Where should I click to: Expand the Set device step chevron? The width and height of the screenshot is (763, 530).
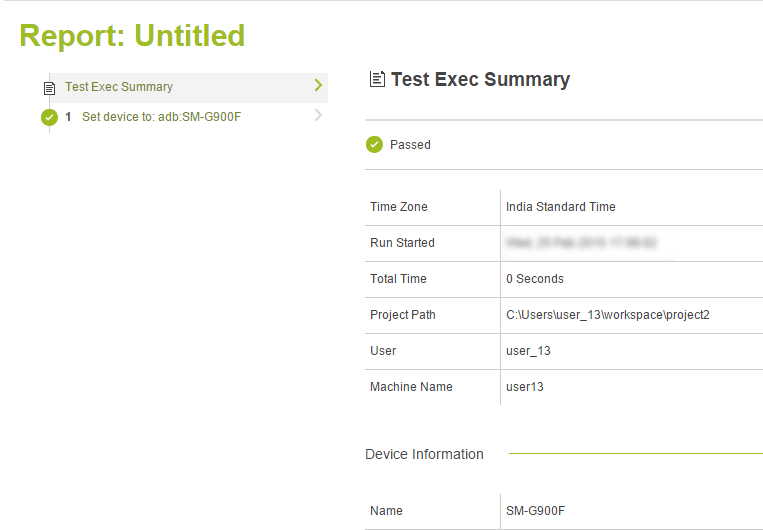[x=318, y=116]
